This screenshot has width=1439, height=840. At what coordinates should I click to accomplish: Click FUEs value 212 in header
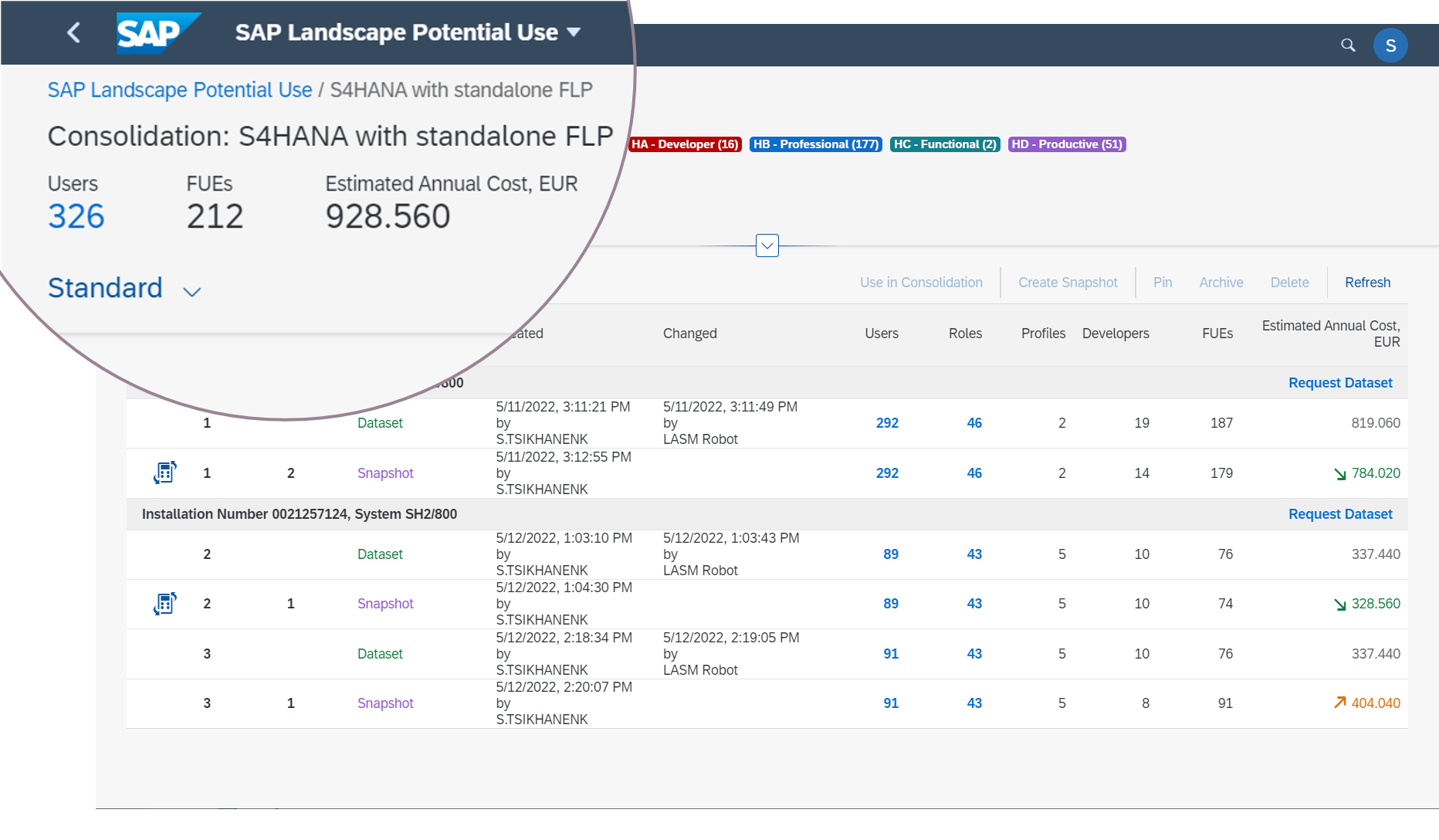[x=215, y=216]
